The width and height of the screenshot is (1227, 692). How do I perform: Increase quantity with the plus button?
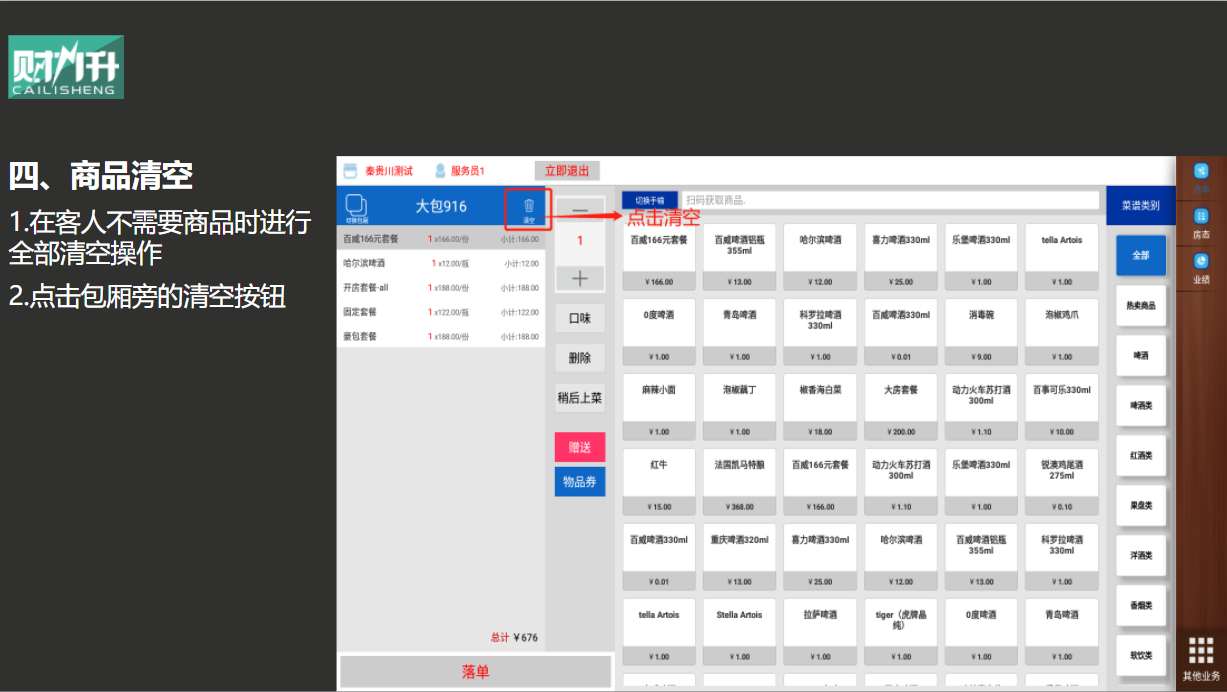tap(580, 278)
